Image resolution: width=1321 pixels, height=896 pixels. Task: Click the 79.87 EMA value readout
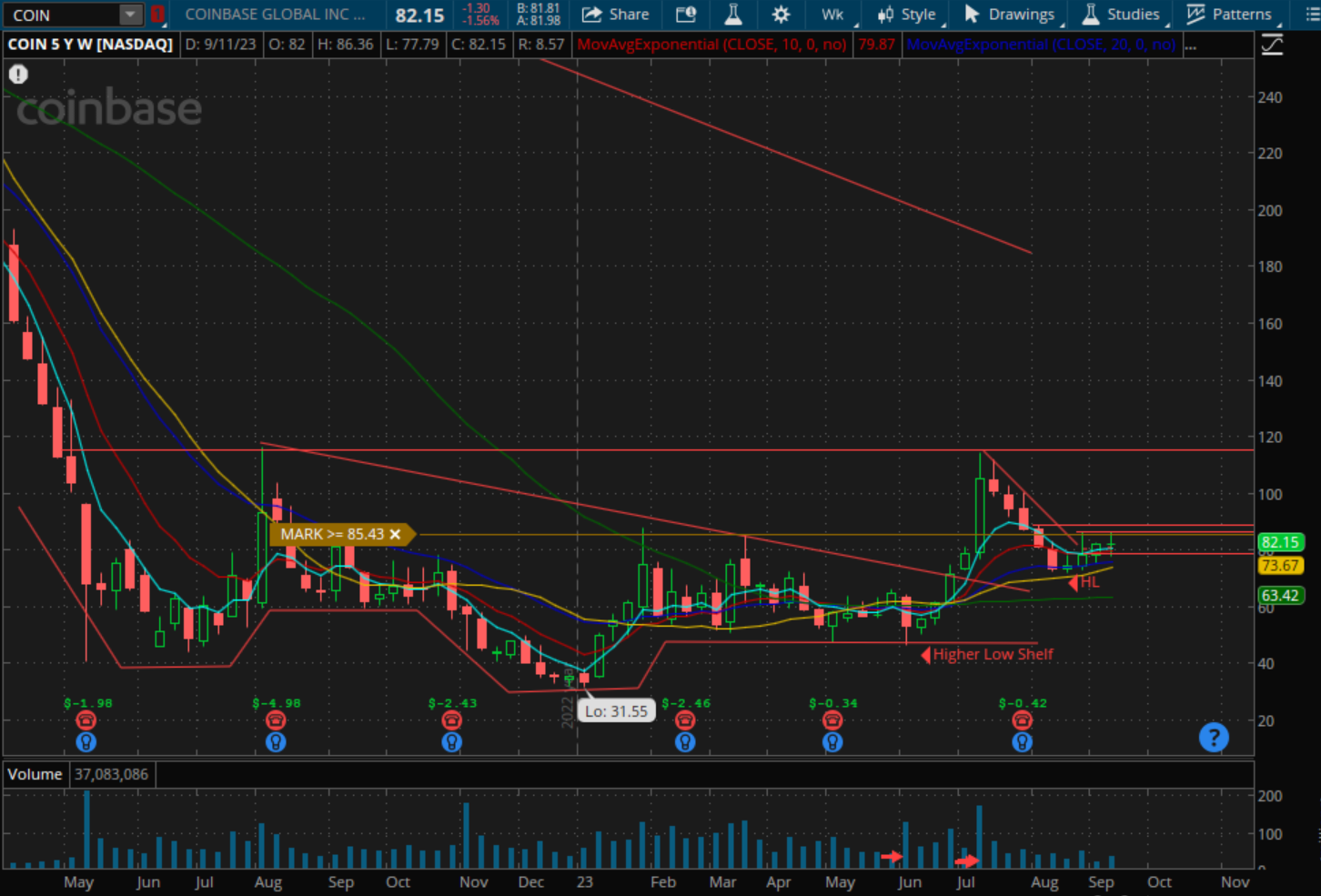pyautogui.click(x=876, y=45)
